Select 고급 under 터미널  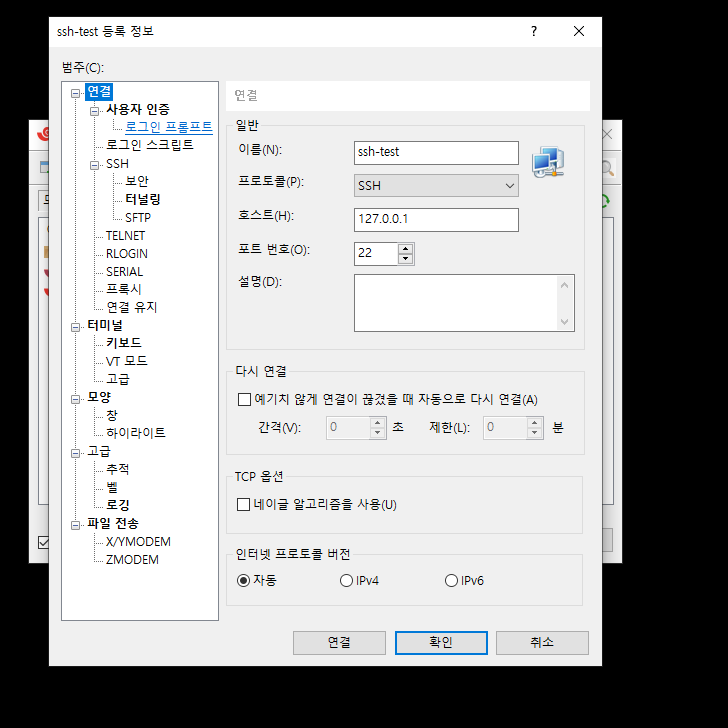pyautogui.click(x=118, y=379)
